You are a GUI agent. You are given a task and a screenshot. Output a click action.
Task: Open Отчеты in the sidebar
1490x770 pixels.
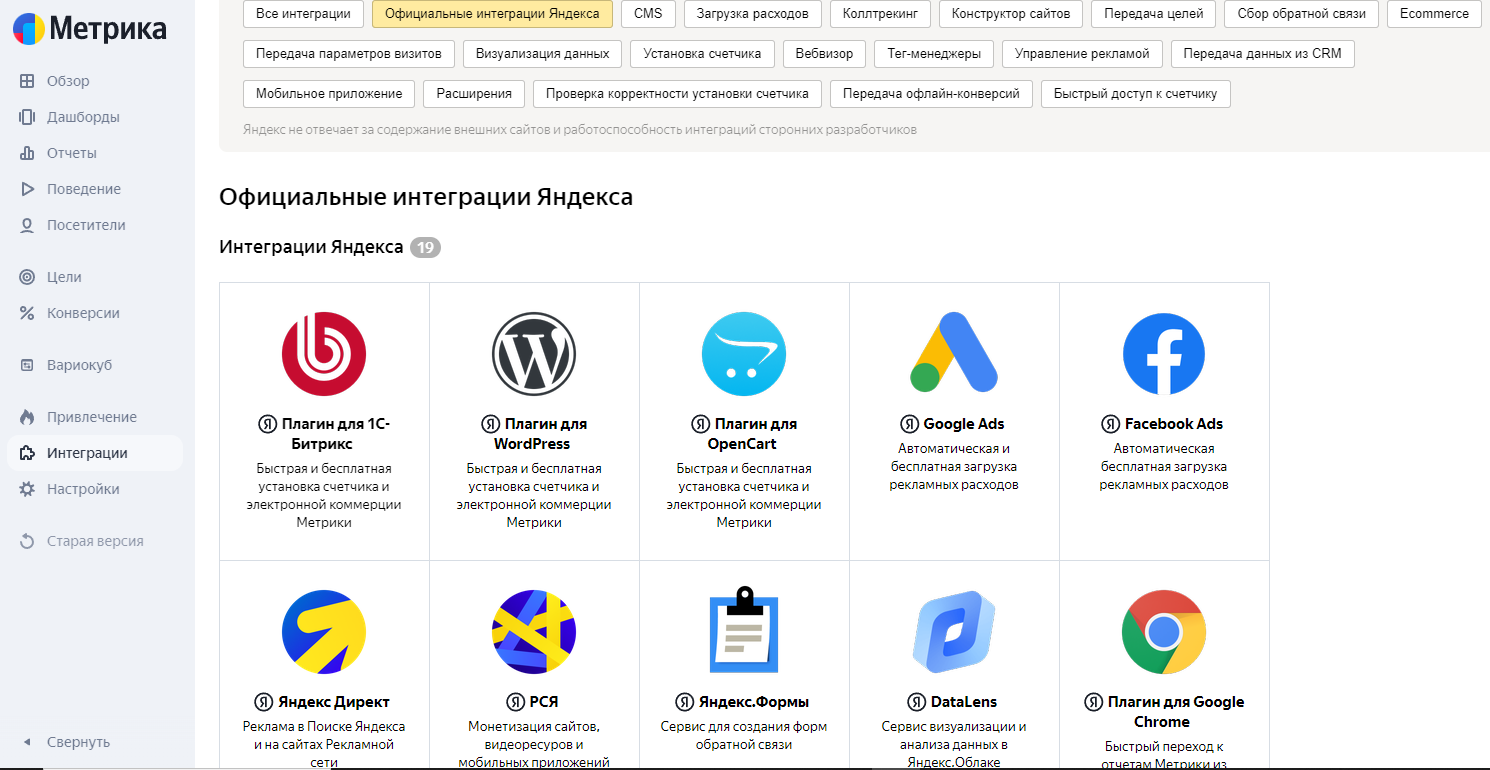71,153
